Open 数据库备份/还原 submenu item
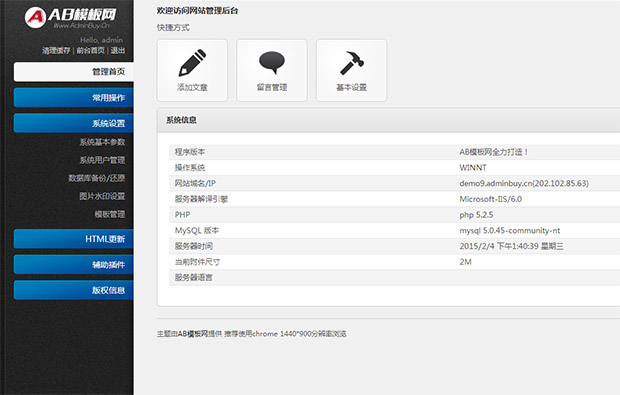The width and height of the screenshot is (620, 395). pyautogui.click(x=96, y=178)
